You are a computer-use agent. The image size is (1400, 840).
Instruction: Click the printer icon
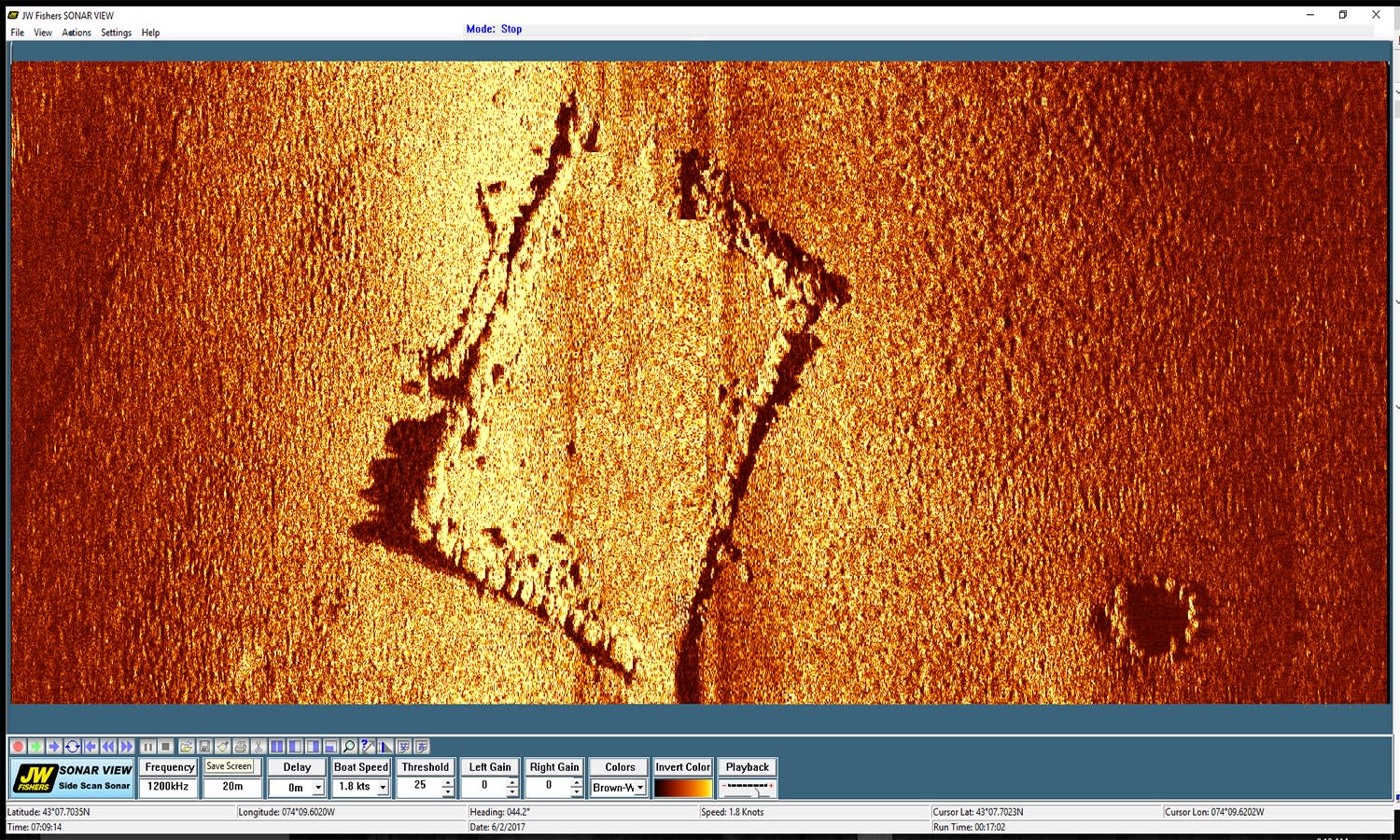tap(241, 747)
